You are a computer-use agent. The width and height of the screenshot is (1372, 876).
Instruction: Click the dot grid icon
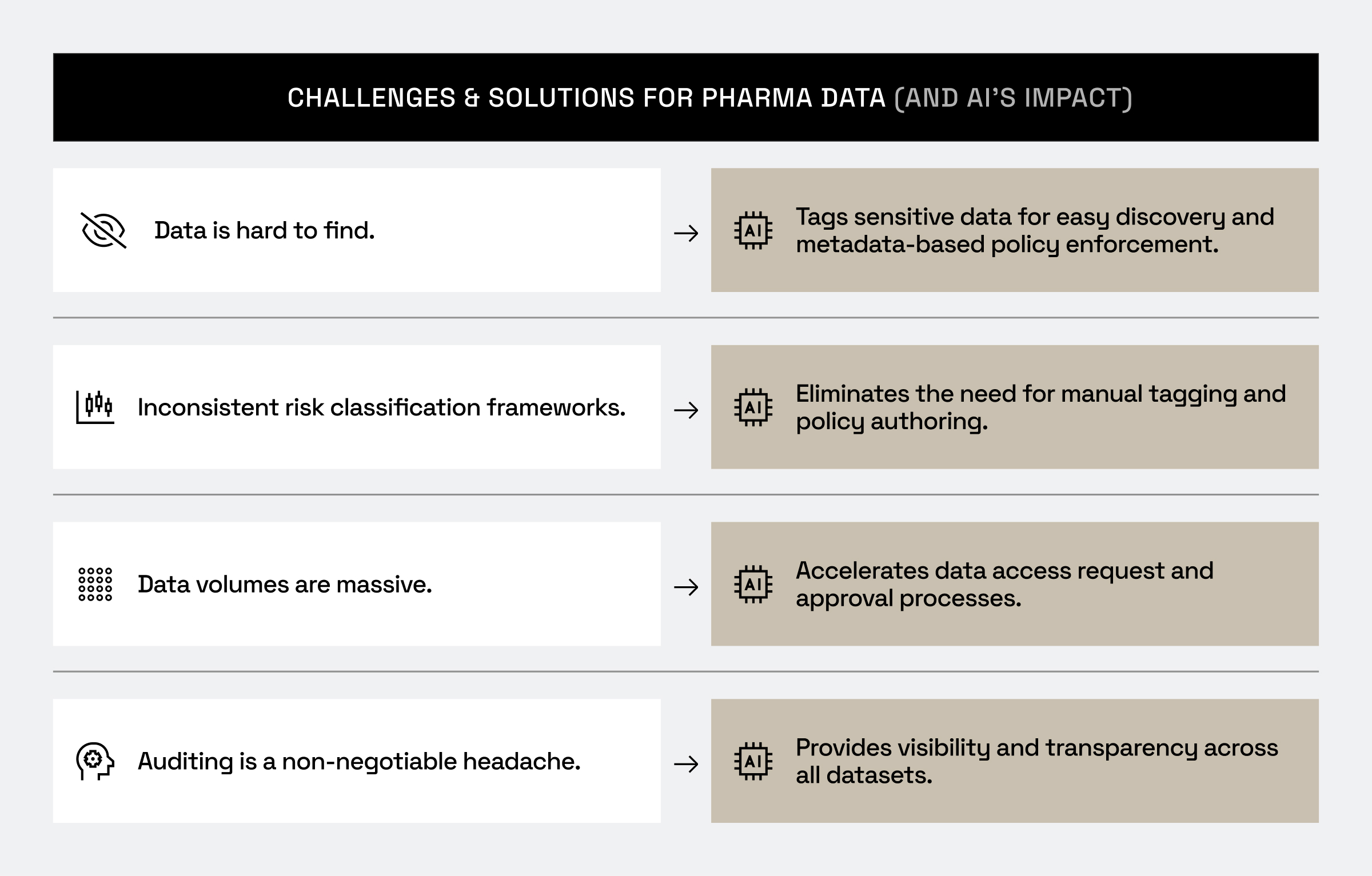95,584
